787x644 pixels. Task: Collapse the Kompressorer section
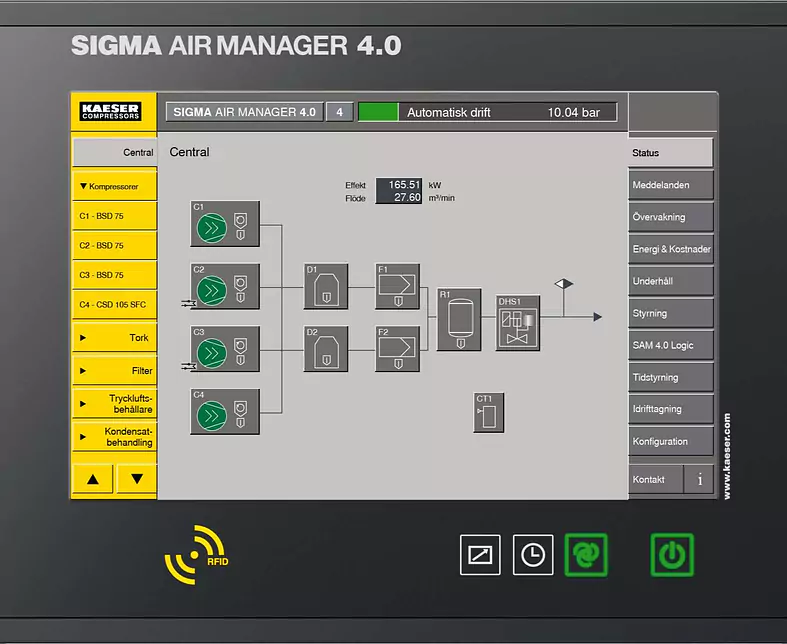click(x=114, y=186)
